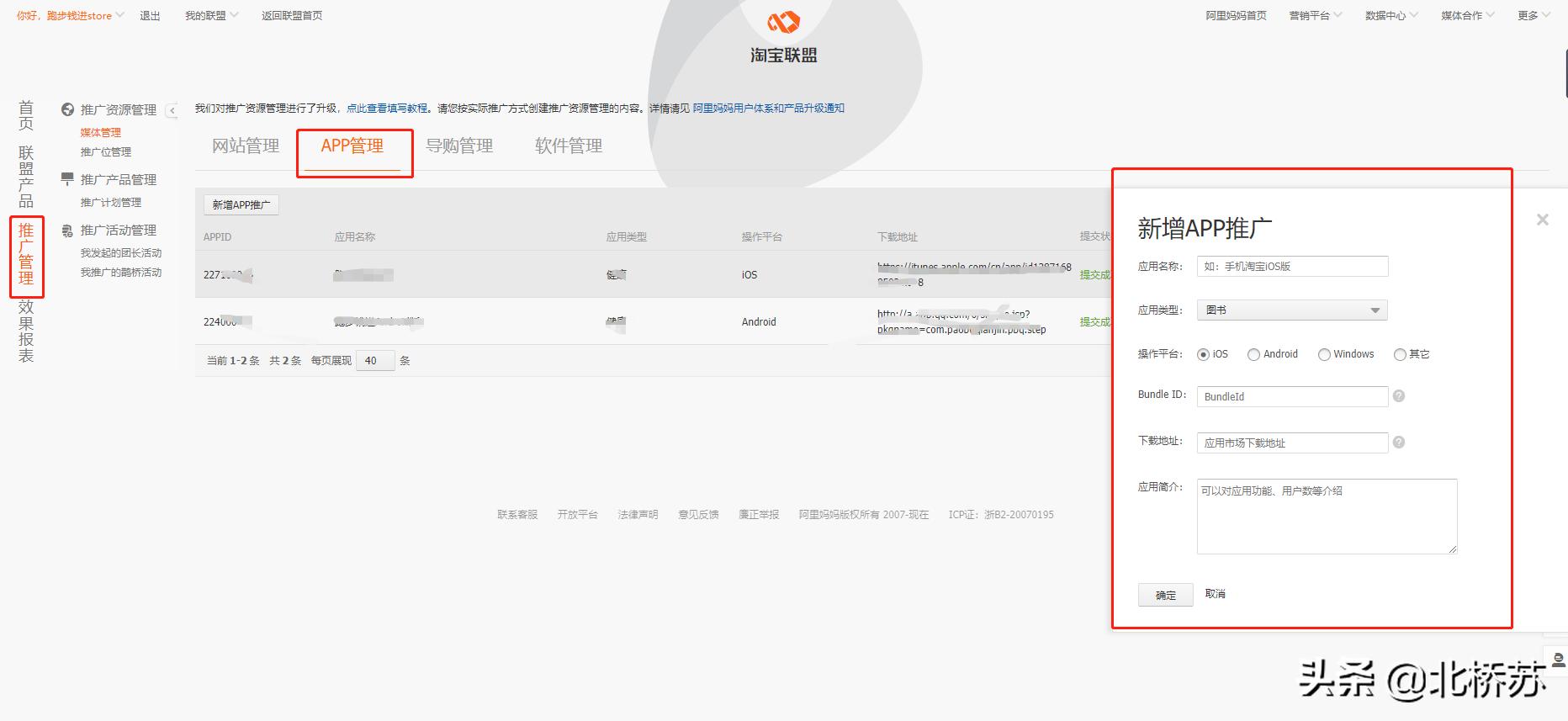
Task: Open 阿里妈妈用户体系和产品升级通知 link
Action: 769,109
